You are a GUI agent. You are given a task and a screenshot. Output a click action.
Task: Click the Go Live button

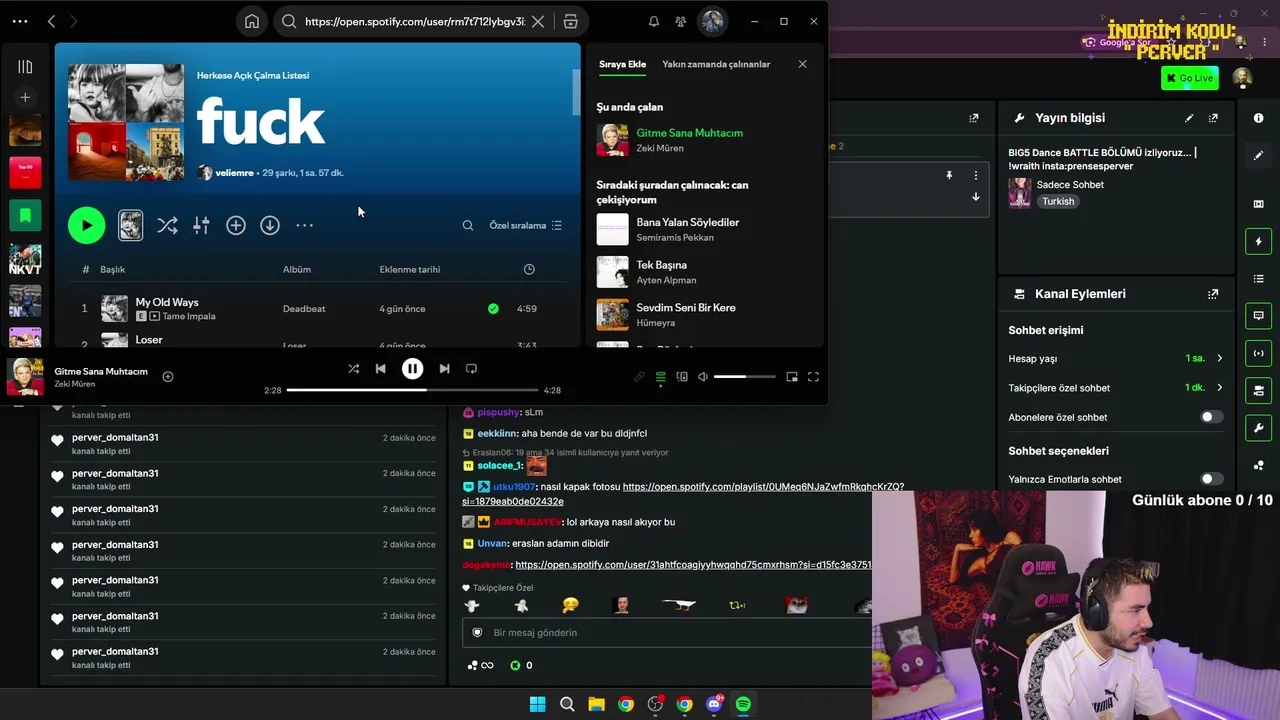[1189, 78]
